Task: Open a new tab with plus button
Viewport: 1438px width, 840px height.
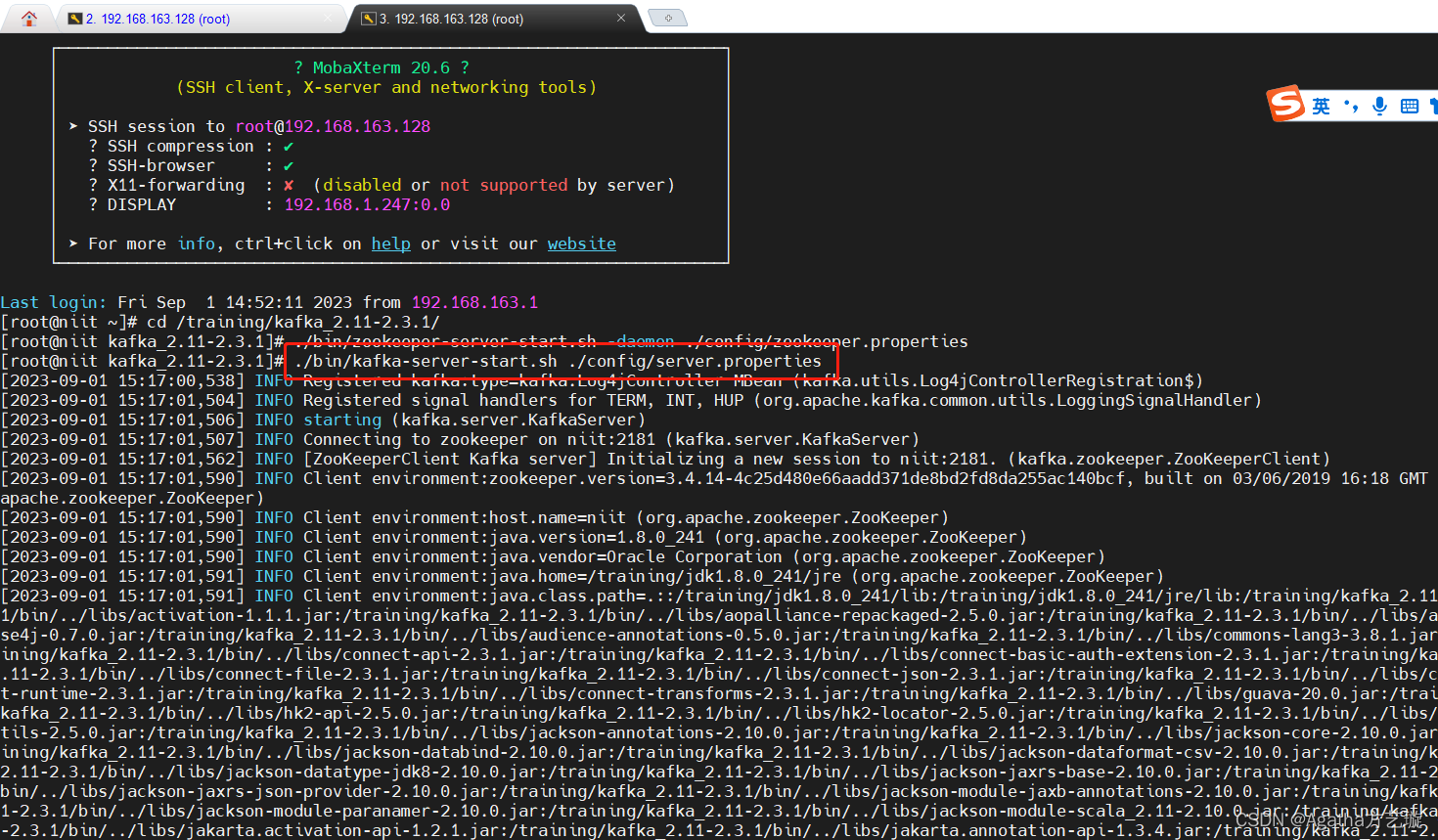Action: (x=668, y=18)
